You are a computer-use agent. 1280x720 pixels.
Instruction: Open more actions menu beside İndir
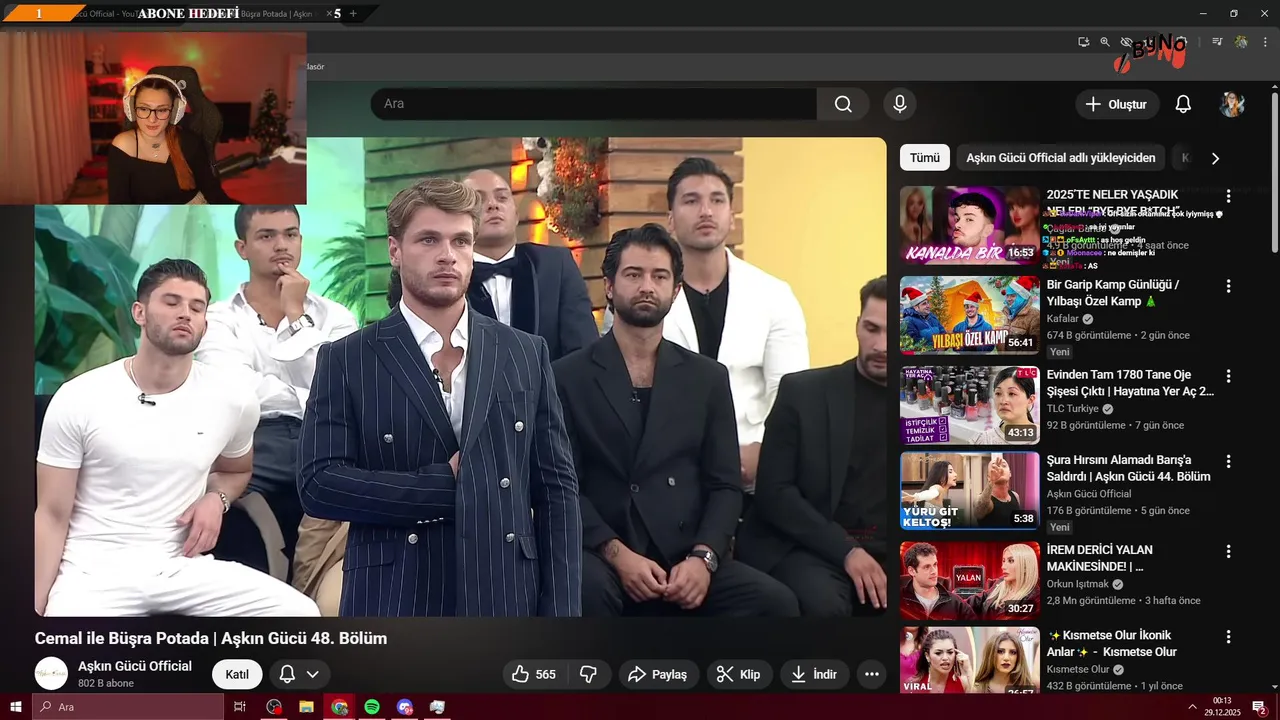click(x=871, y=674)
